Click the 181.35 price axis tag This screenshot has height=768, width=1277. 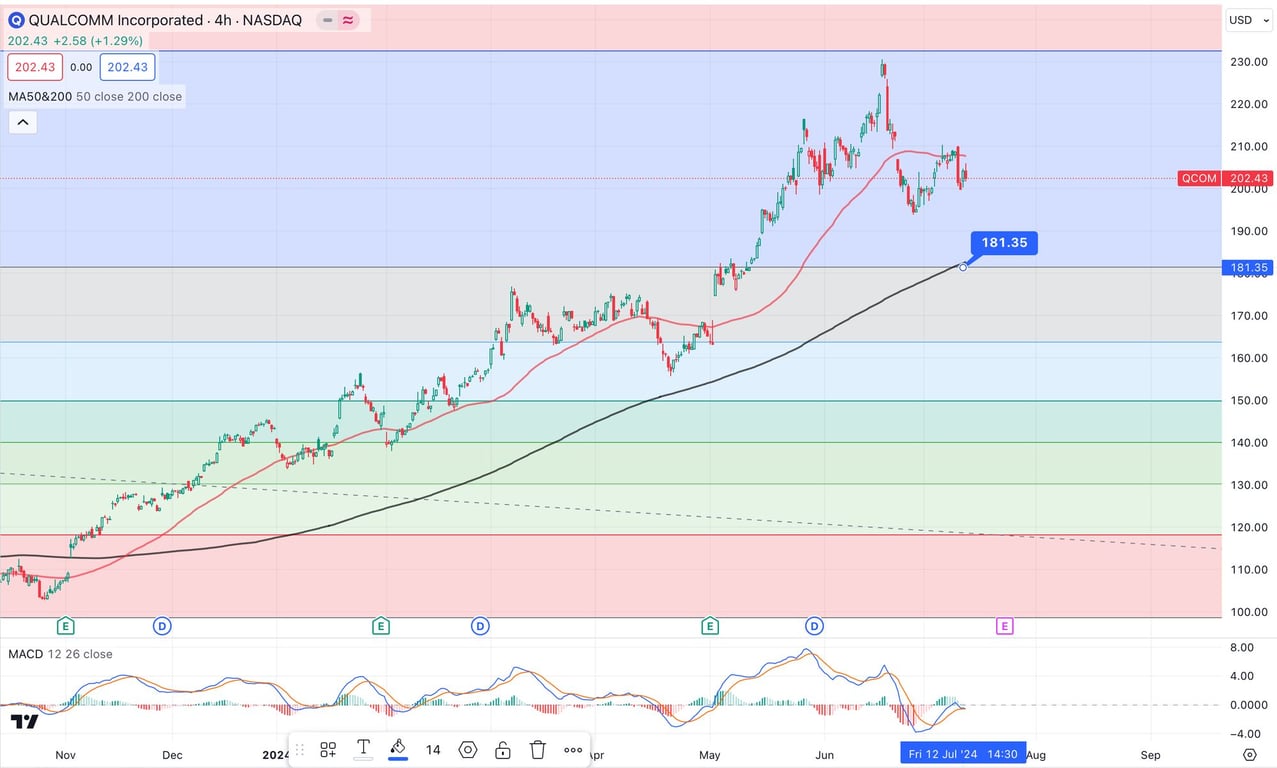click(1247, 268)
